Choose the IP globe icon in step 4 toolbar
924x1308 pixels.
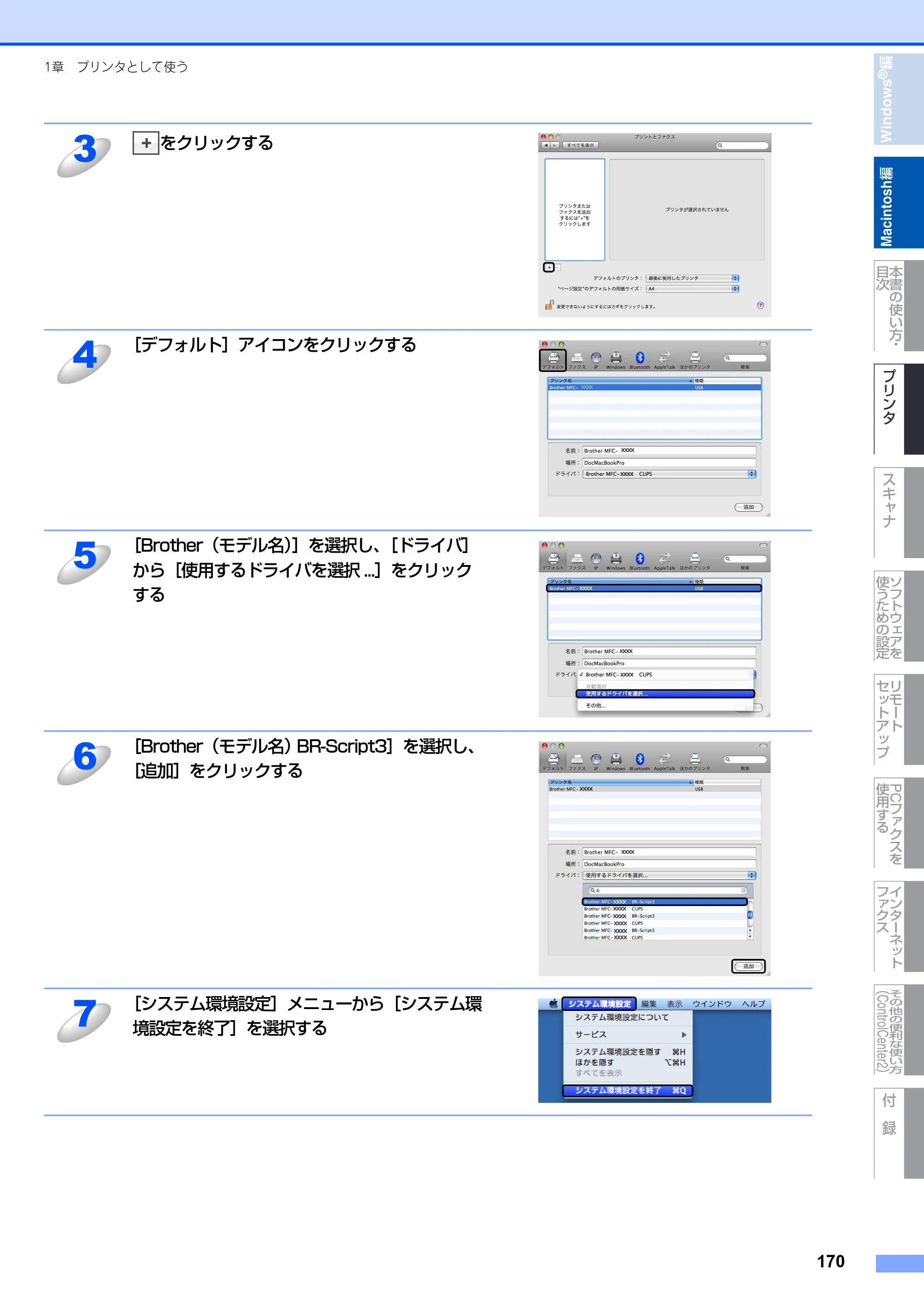pos(596,360)
